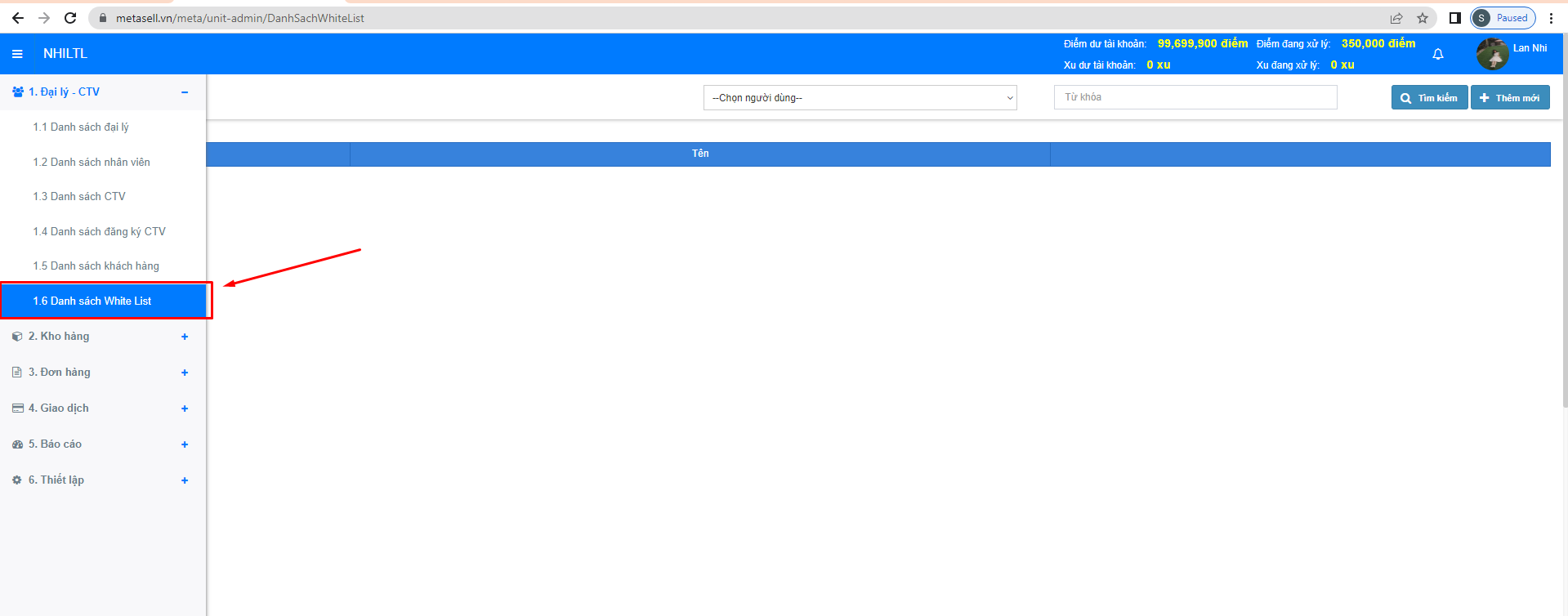This screenshot has width=1568, height=616.
Task: Click the Tìm kiếm search button
Action: pyautogui.click(x=1428, y=98)
